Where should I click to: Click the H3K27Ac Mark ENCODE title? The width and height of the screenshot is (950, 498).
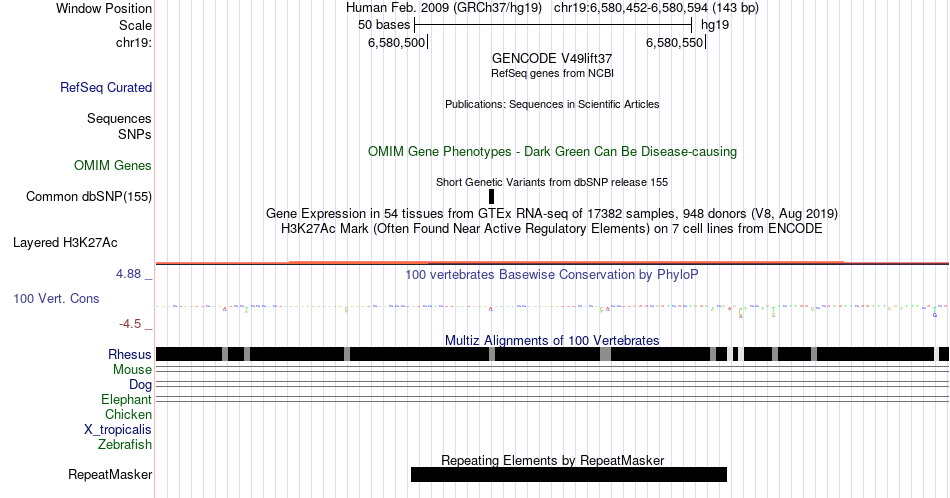click(x=552, y=228)
